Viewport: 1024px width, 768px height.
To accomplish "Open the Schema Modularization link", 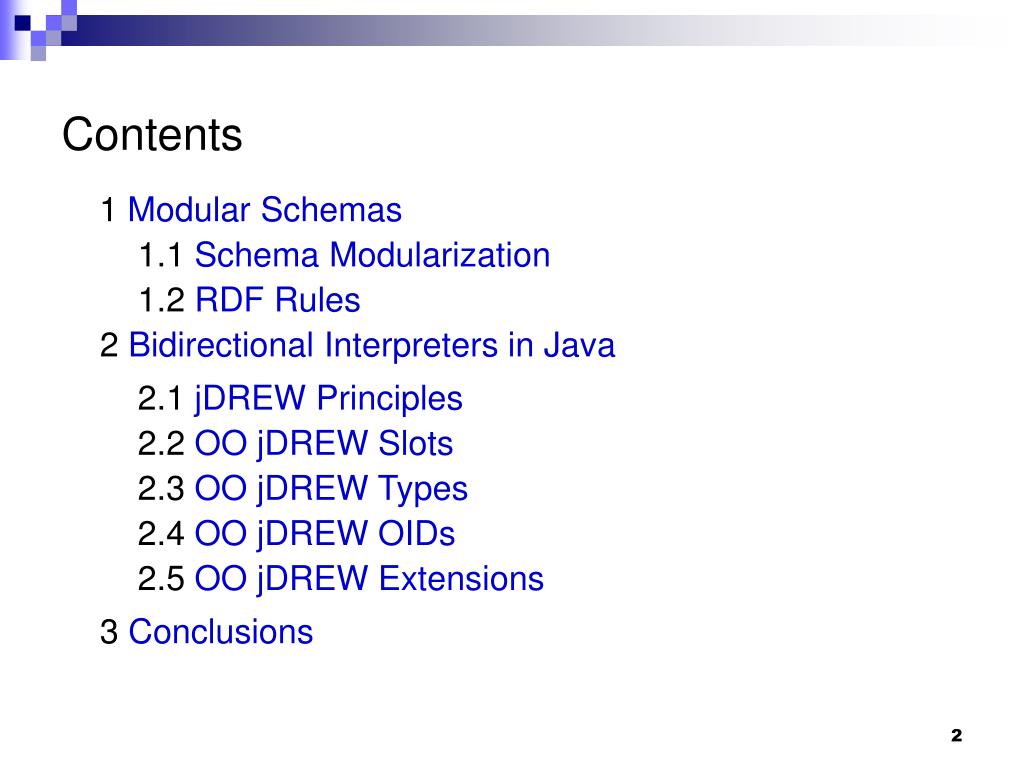I will coord(372,255).
